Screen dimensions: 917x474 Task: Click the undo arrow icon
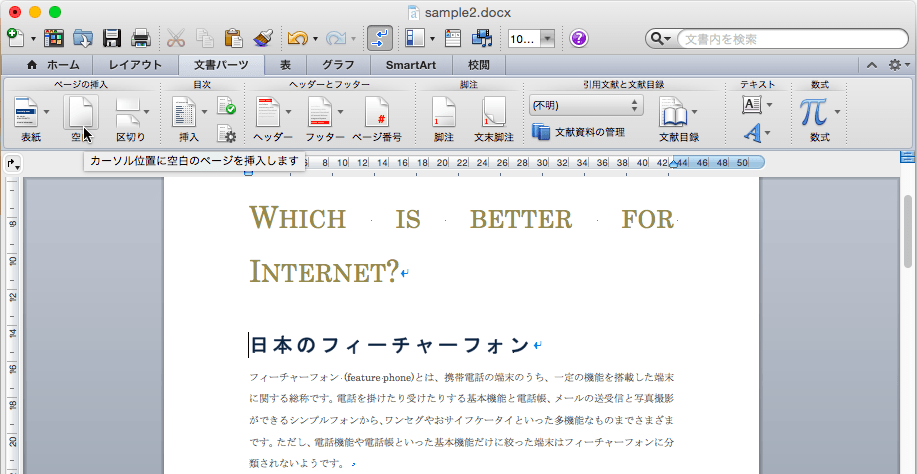coord(298,39)
